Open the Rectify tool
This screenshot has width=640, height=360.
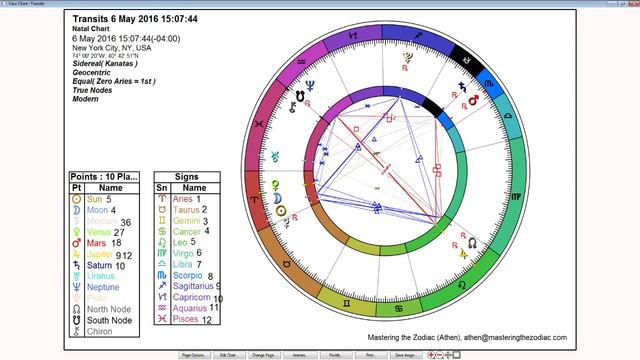click(335, 356)
